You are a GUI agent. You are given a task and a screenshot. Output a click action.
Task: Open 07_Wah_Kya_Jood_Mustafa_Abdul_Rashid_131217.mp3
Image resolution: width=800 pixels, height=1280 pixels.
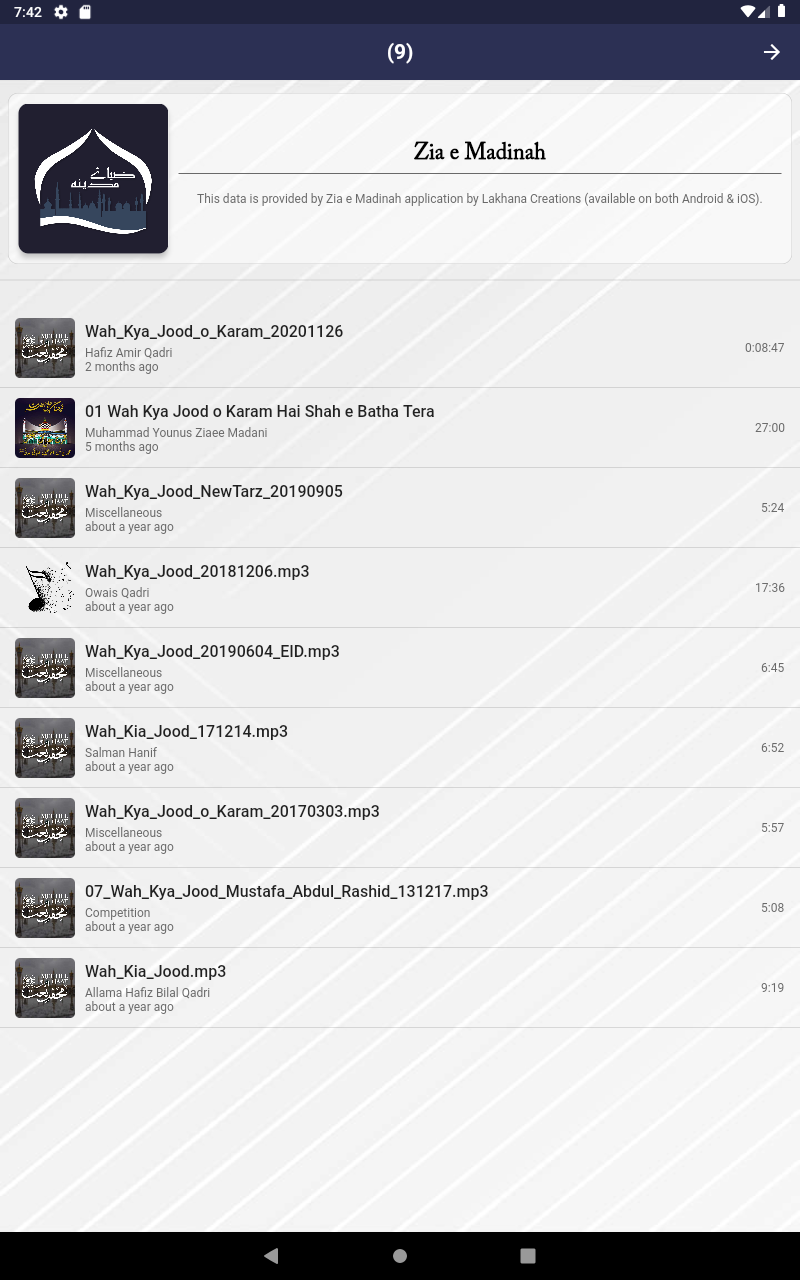(x=400, y=908)
